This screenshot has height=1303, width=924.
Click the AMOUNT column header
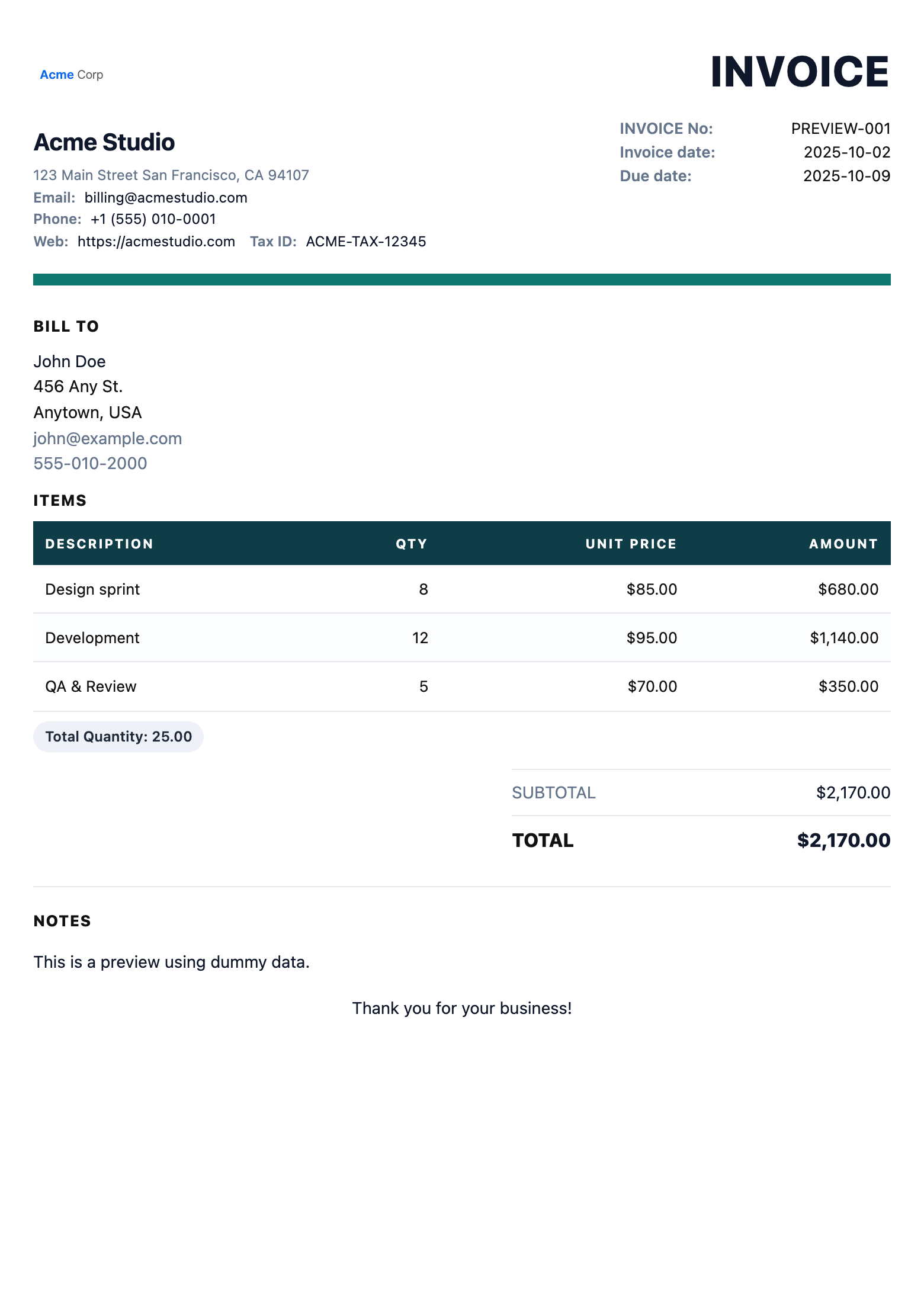pyautogui.click(x=843, y=544)
